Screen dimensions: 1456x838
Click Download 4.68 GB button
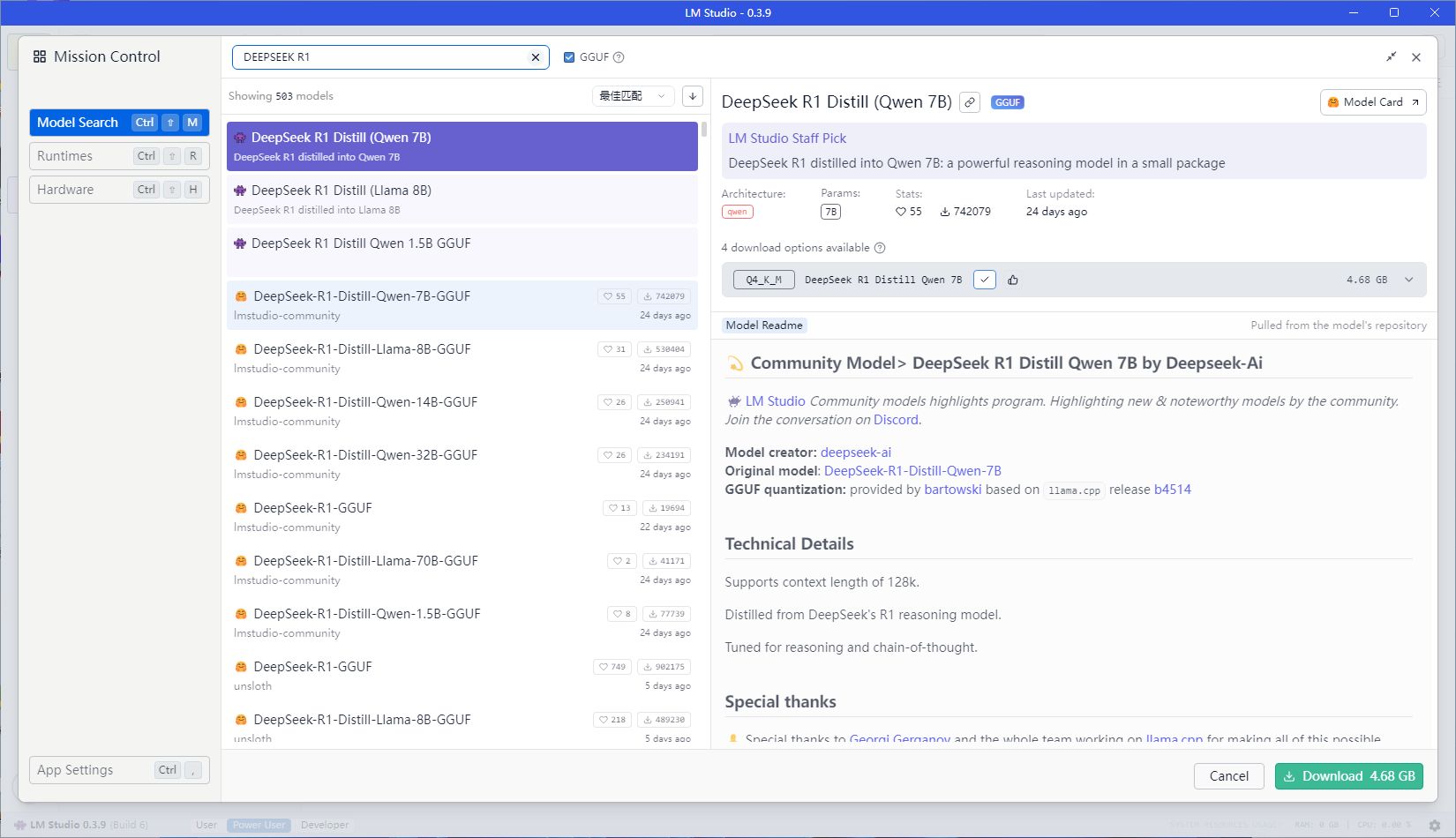[x=1349, y=776]
